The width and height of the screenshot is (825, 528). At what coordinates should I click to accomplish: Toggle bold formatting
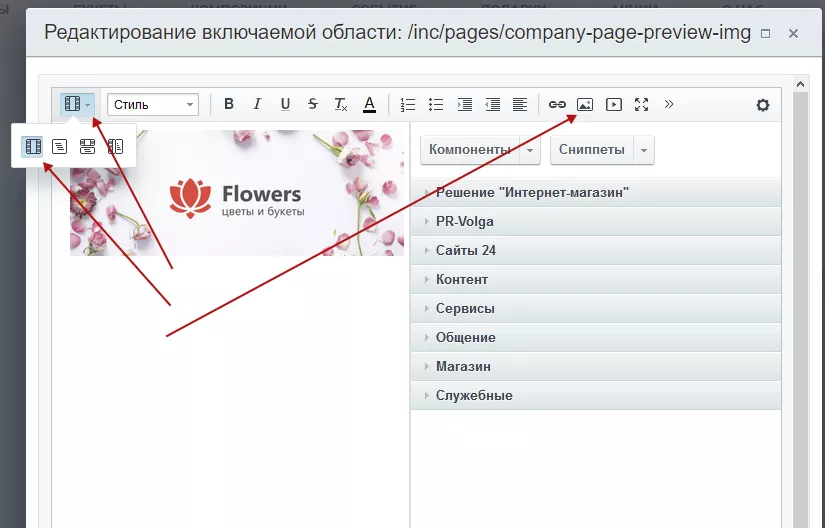pos(228,104)
